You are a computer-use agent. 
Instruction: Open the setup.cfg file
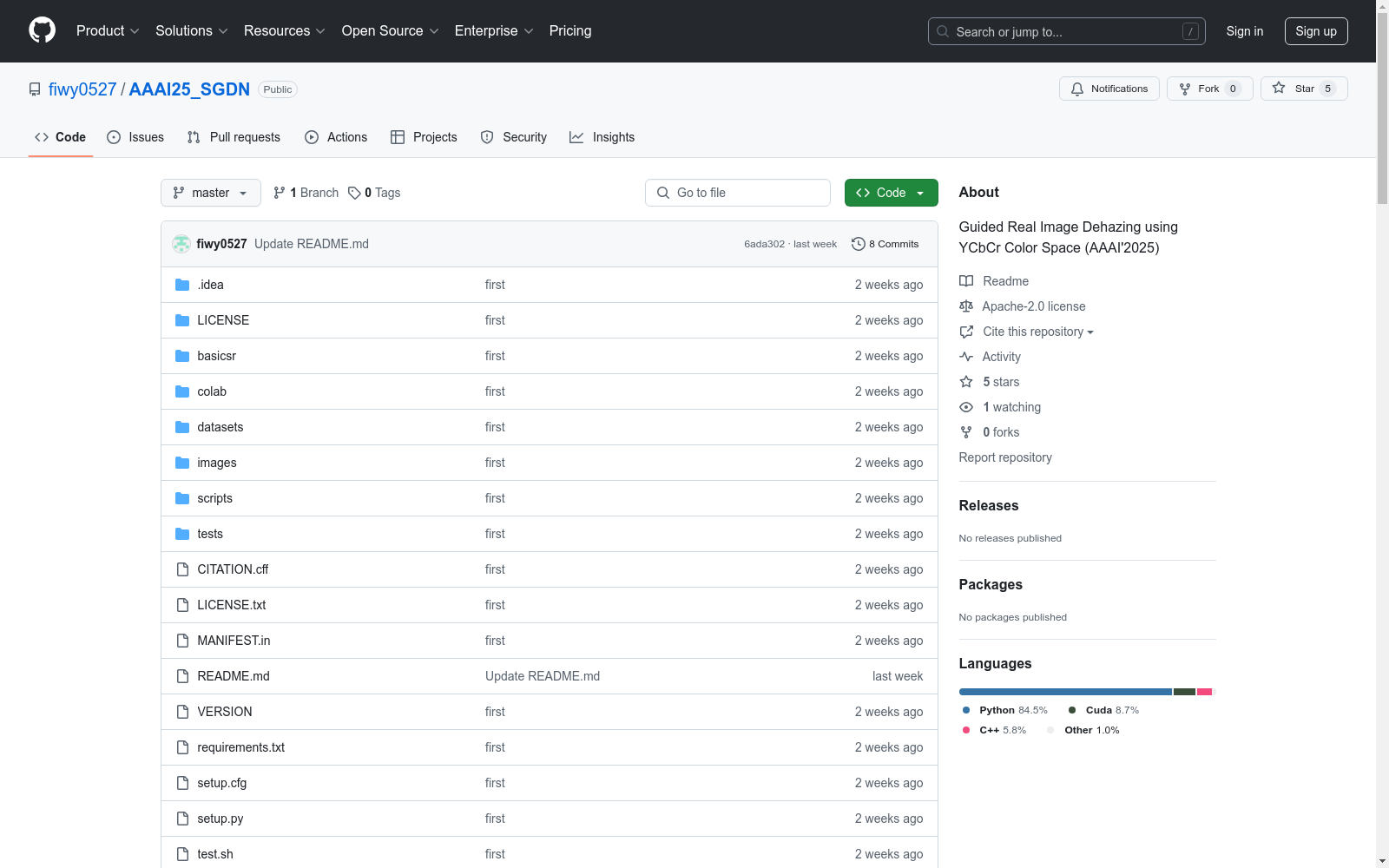(x=222, y=783)
